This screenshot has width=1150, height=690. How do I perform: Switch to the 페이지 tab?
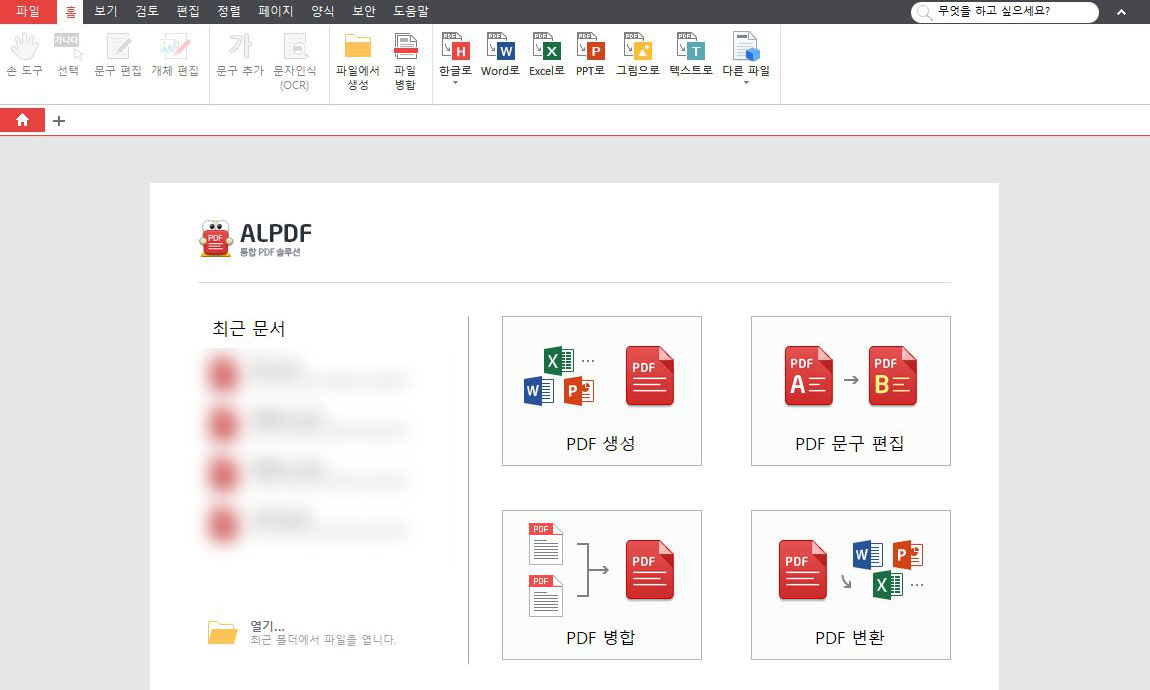pos(276,12)
